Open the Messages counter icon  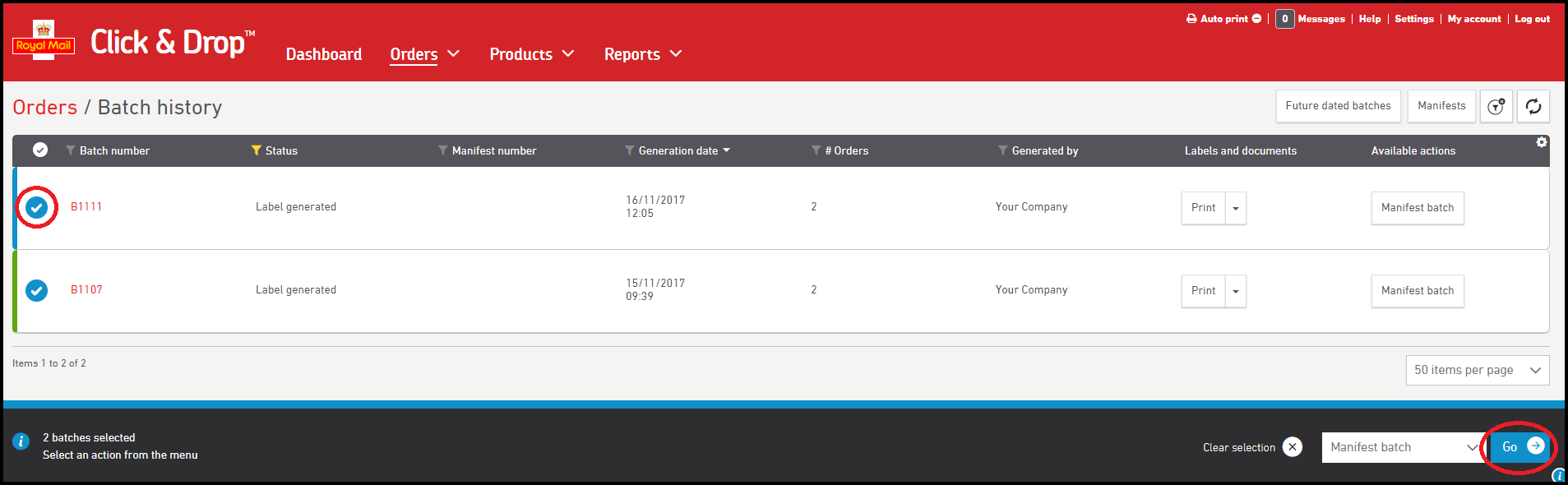[x=1284, y=19]
